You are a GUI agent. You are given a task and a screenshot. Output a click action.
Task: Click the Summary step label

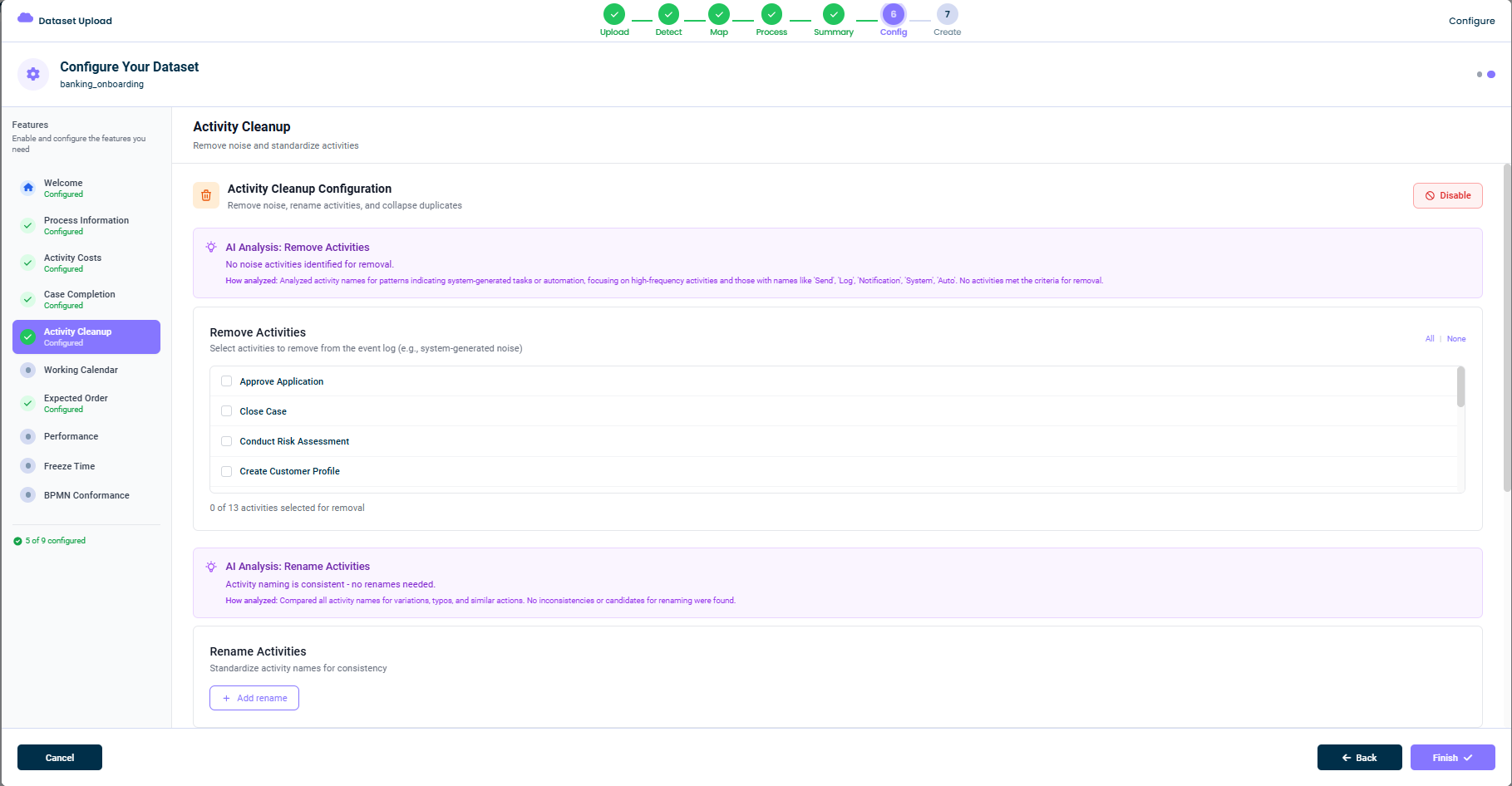(834, 32)
